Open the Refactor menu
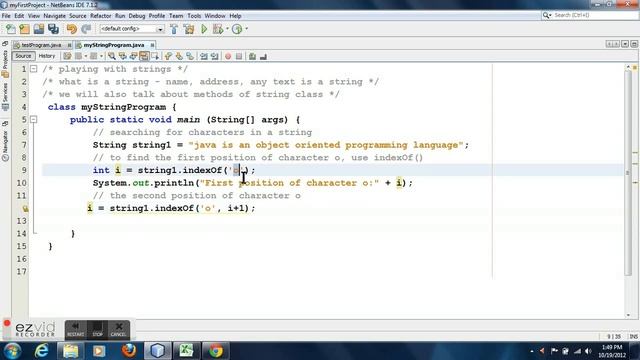The image size is (640, 360). pos(100,16)
